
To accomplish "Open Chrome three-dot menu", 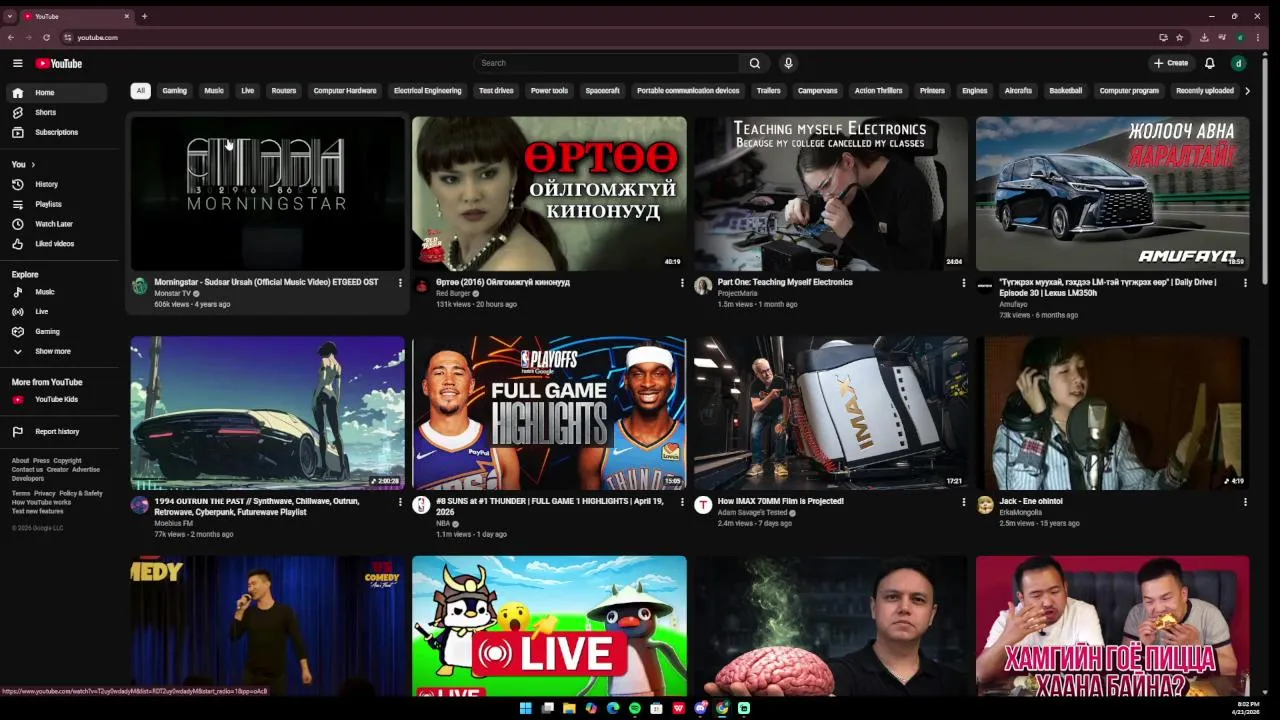I will tap(1258, 37).
